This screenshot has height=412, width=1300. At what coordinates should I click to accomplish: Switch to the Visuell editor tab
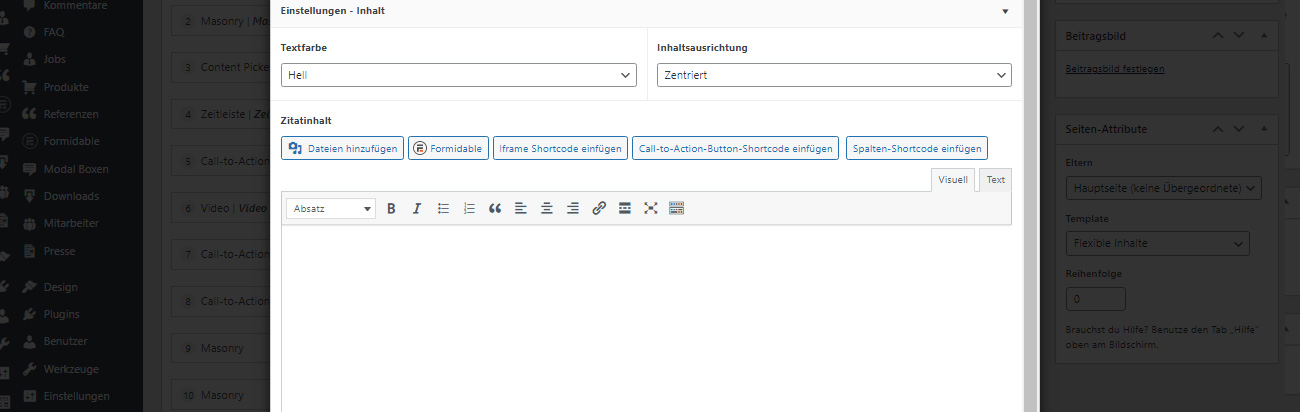click(953, 180)
